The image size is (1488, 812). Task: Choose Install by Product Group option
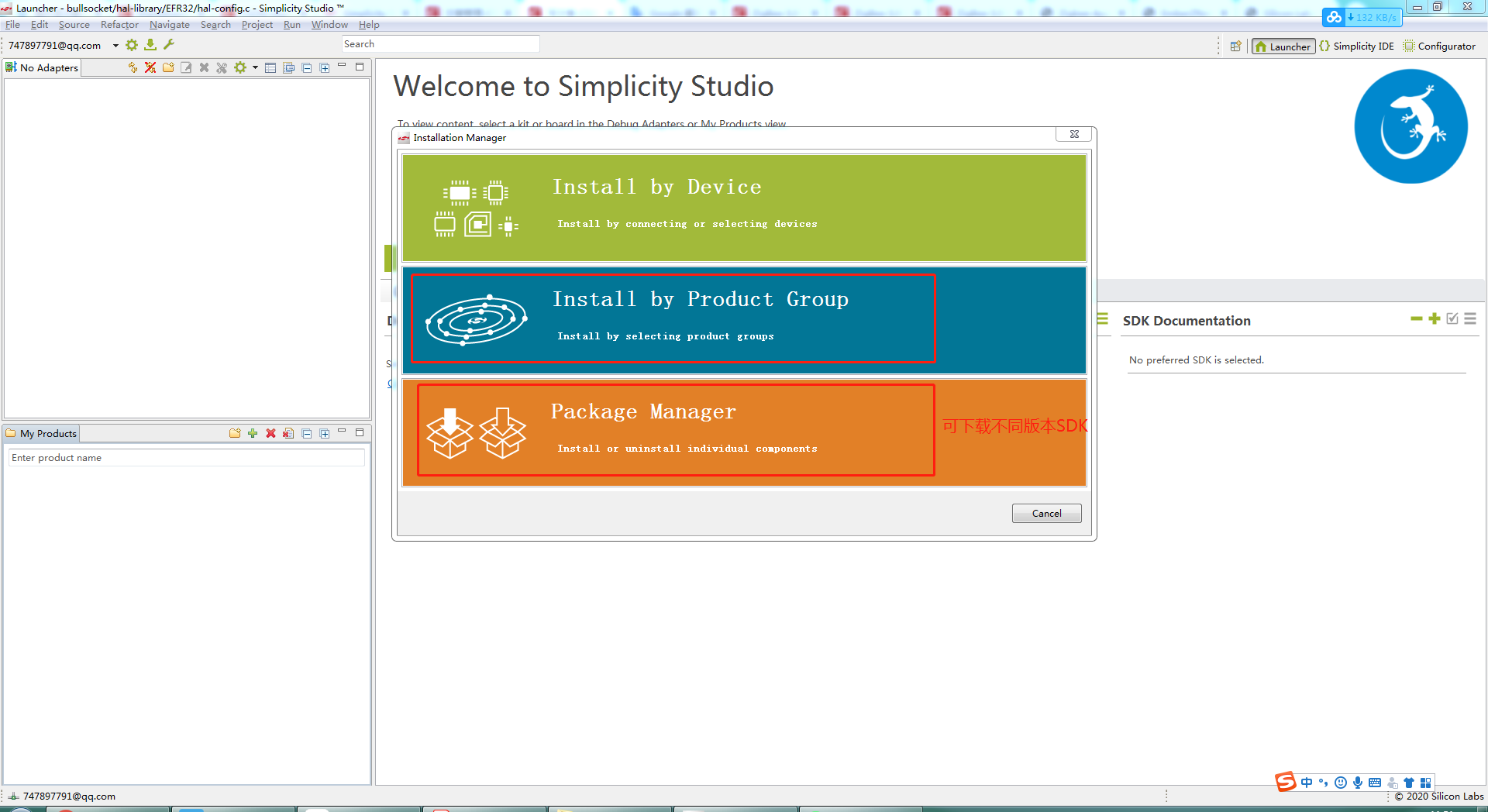[x=744, y=320]
